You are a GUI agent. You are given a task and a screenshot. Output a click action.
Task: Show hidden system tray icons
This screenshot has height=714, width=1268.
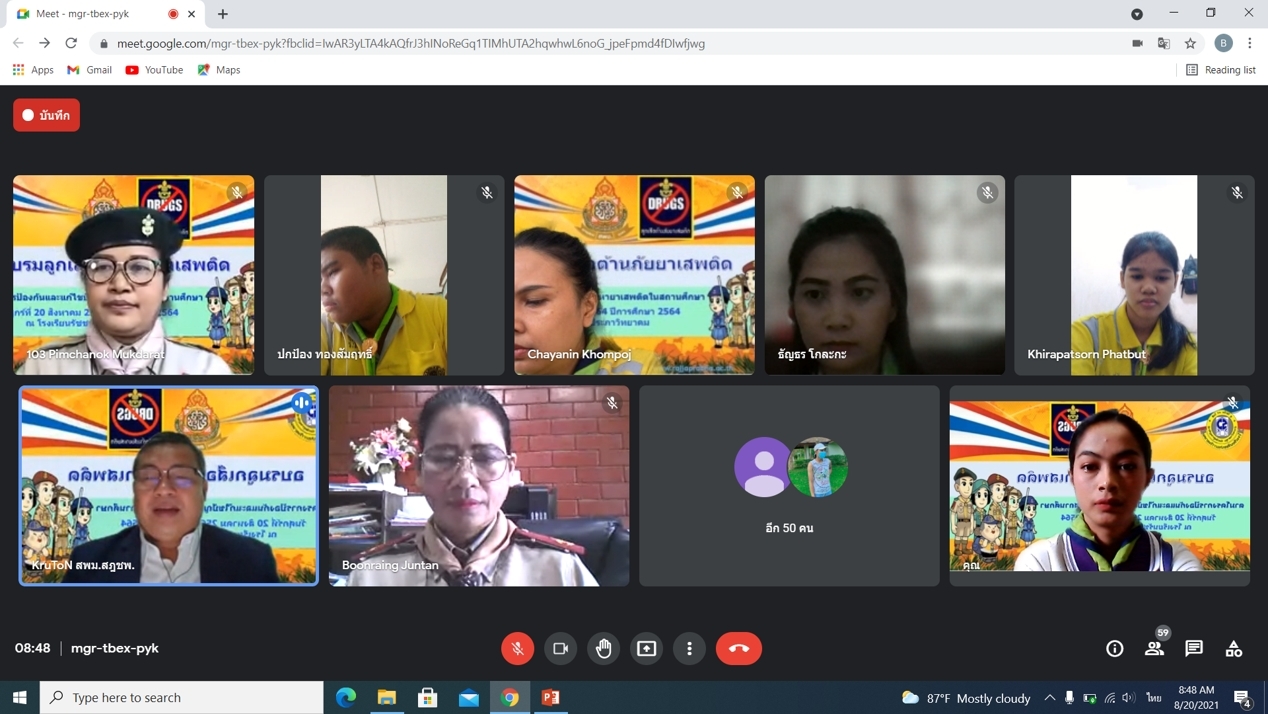click(1049, 697)
